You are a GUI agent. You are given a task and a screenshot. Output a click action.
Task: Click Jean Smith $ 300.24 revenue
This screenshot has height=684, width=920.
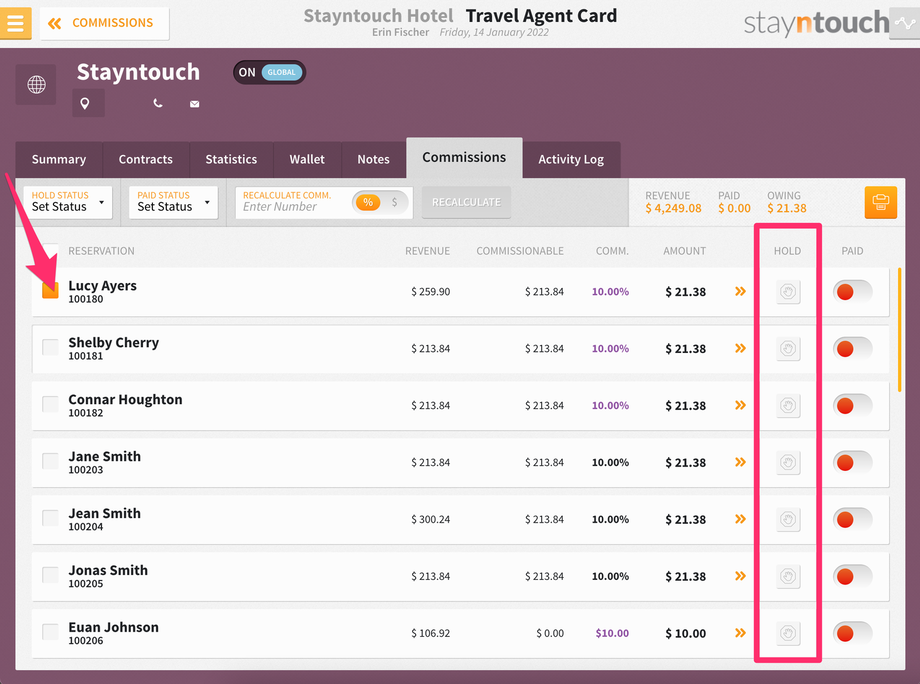[x=431, y=519]
